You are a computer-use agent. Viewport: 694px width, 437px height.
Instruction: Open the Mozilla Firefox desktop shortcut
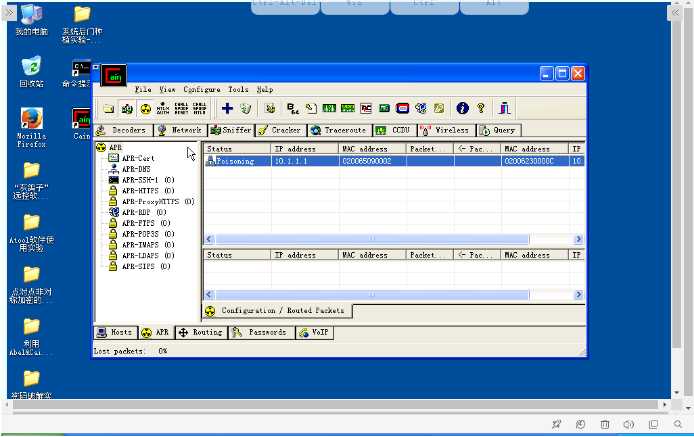(31, 128)
